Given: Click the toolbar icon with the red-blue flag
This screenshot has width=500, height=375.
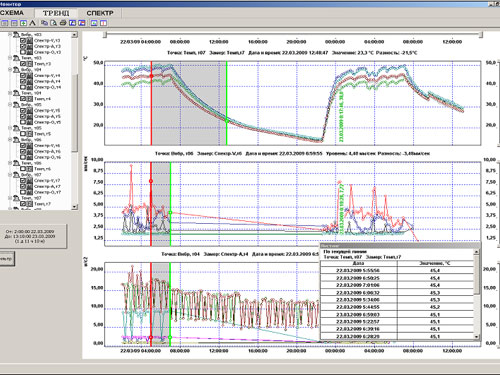Looking at the screenshot, I should [x=82, y=23].
